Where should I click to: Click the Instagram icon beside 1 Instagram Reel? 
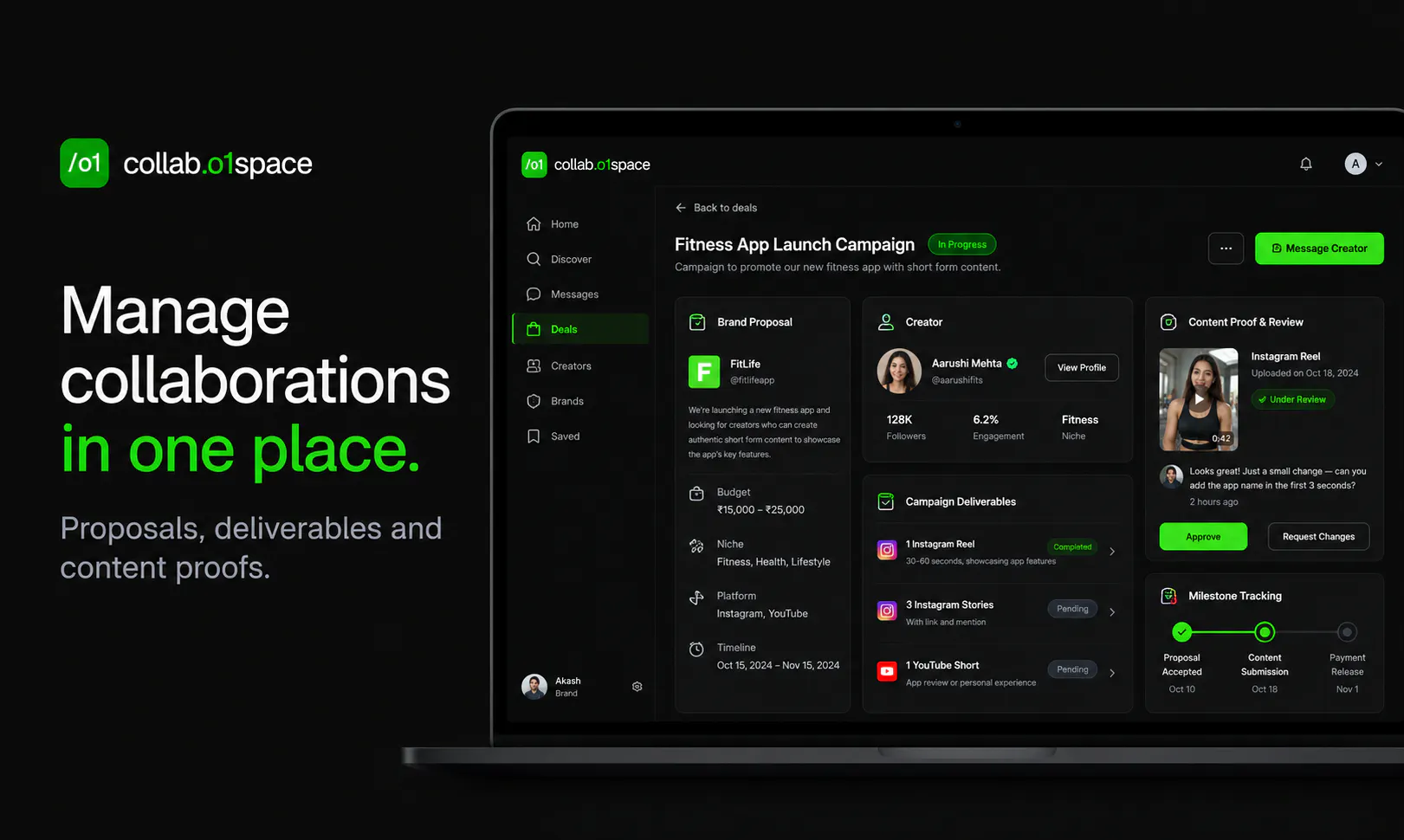pyautogui.click(x=887, y=550)
